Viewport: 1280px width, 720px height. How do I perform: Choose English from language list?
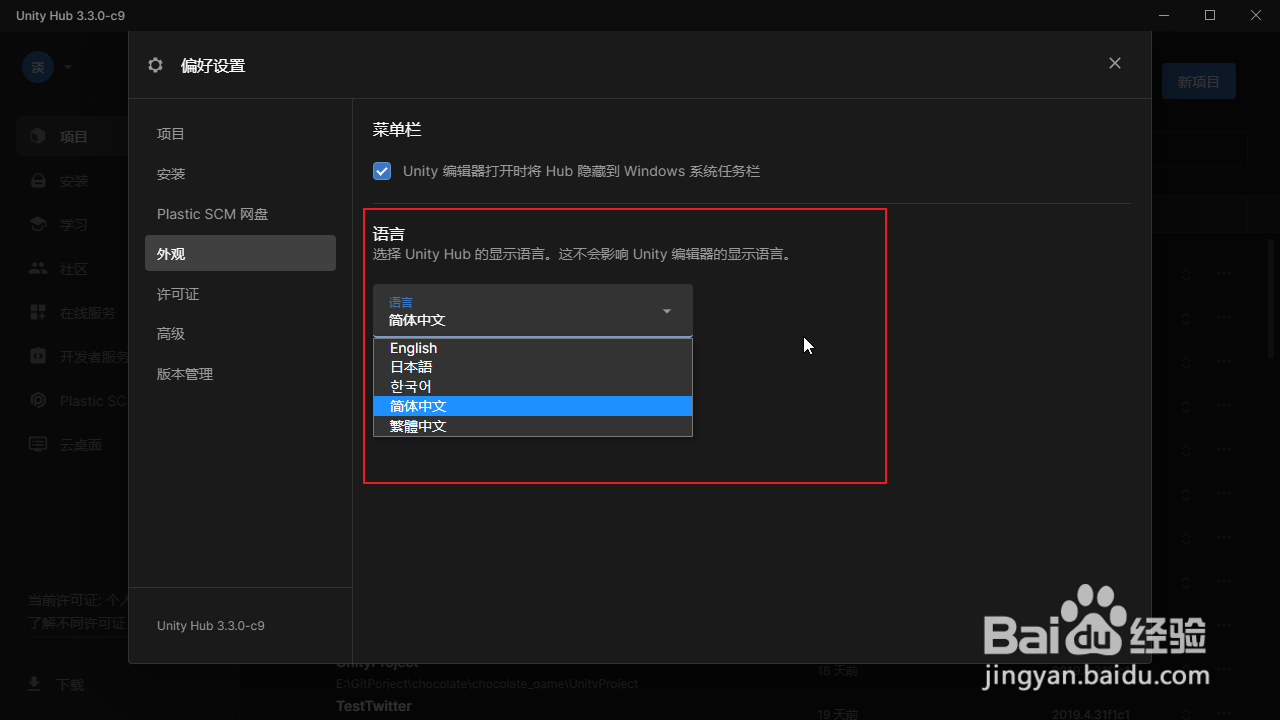pos(533,348)
